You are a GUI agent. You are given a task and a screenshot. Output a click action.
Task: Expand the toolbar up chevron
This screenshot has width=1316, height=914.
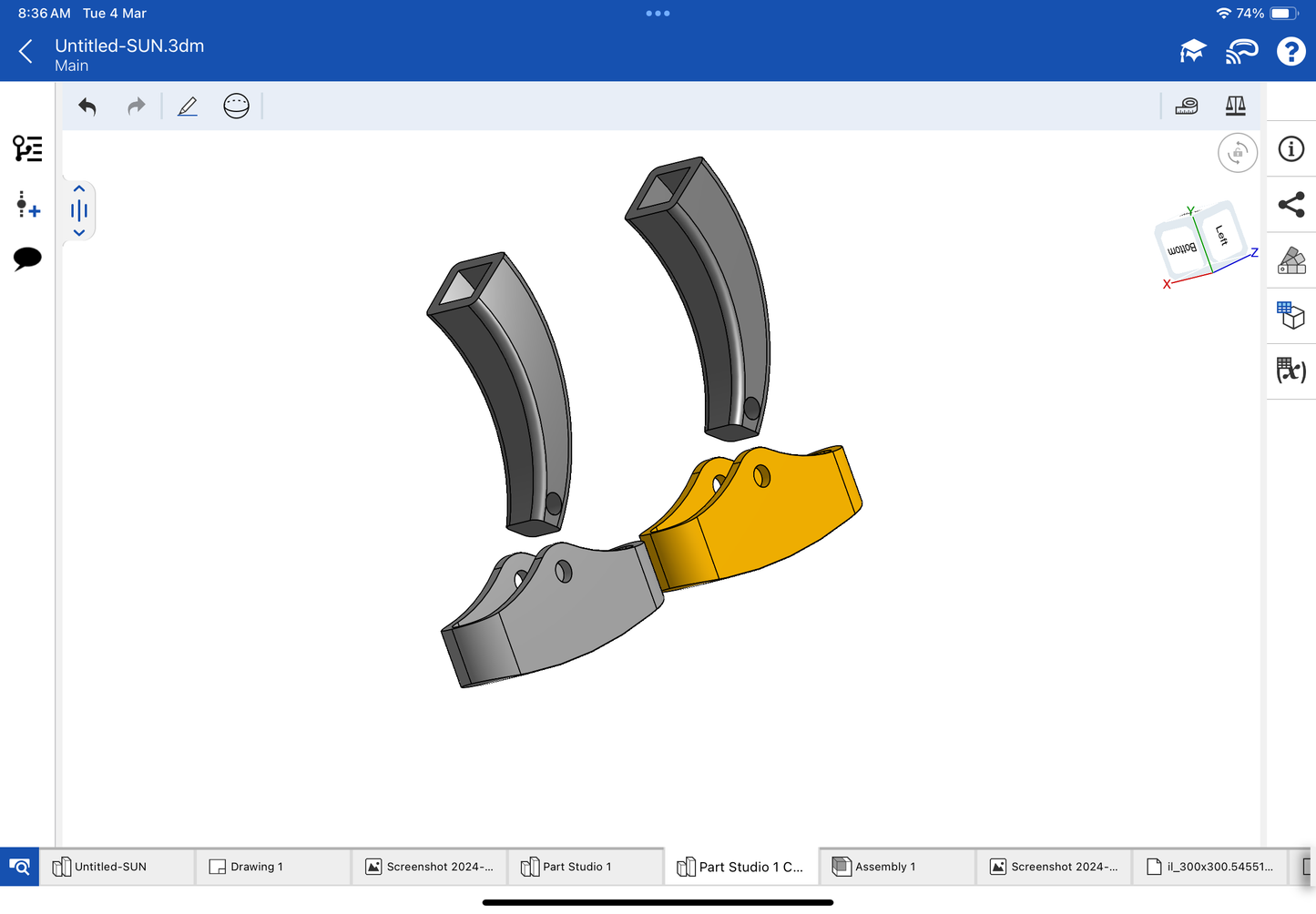79,189
